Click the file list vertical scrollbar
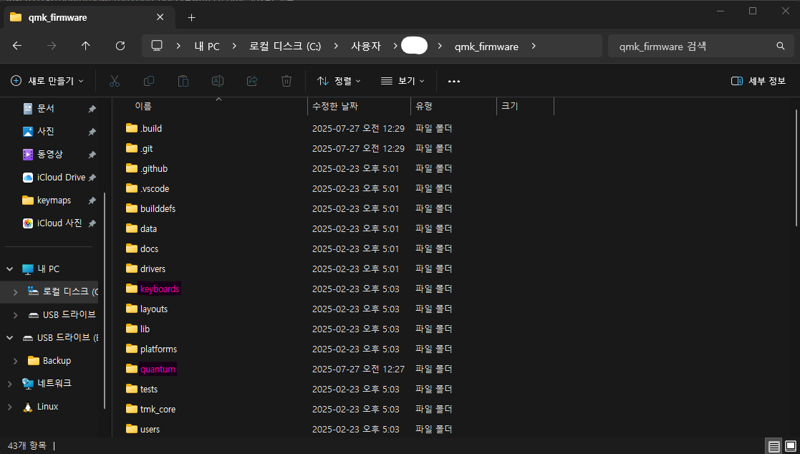Image resolution: width=800 pixels, height=454 pixels. 796,168
